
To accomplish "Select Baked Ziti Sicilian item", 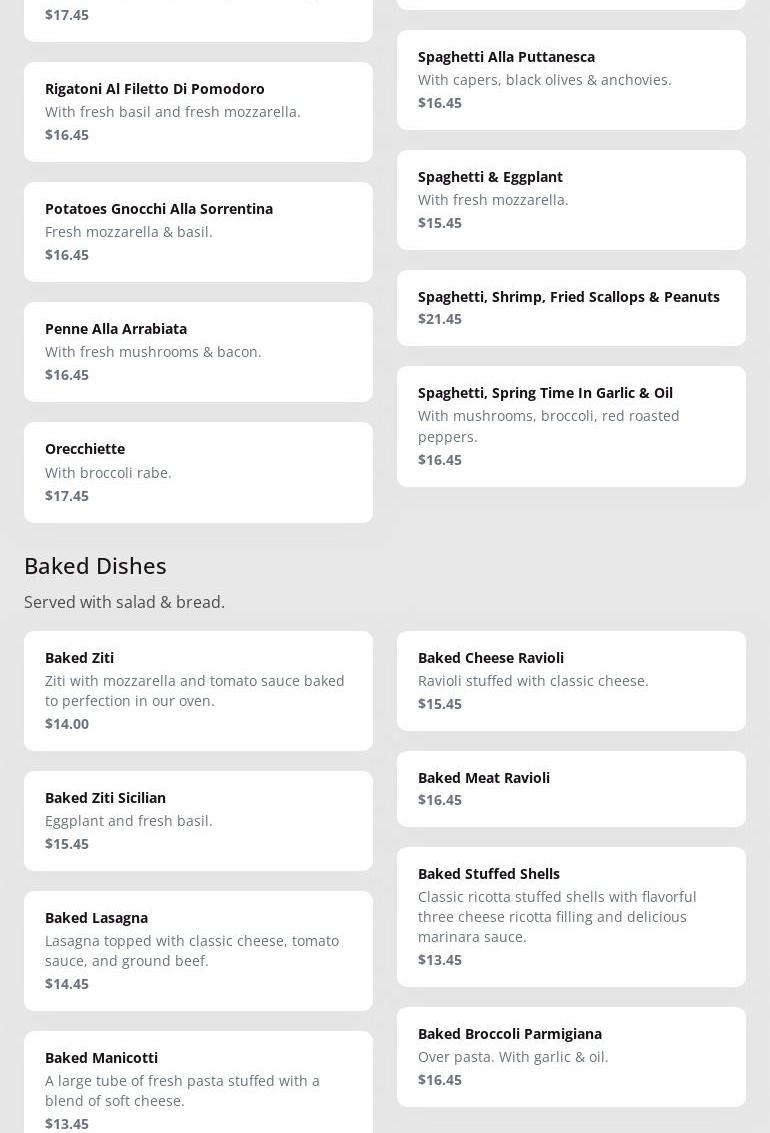I will [198, 820].
